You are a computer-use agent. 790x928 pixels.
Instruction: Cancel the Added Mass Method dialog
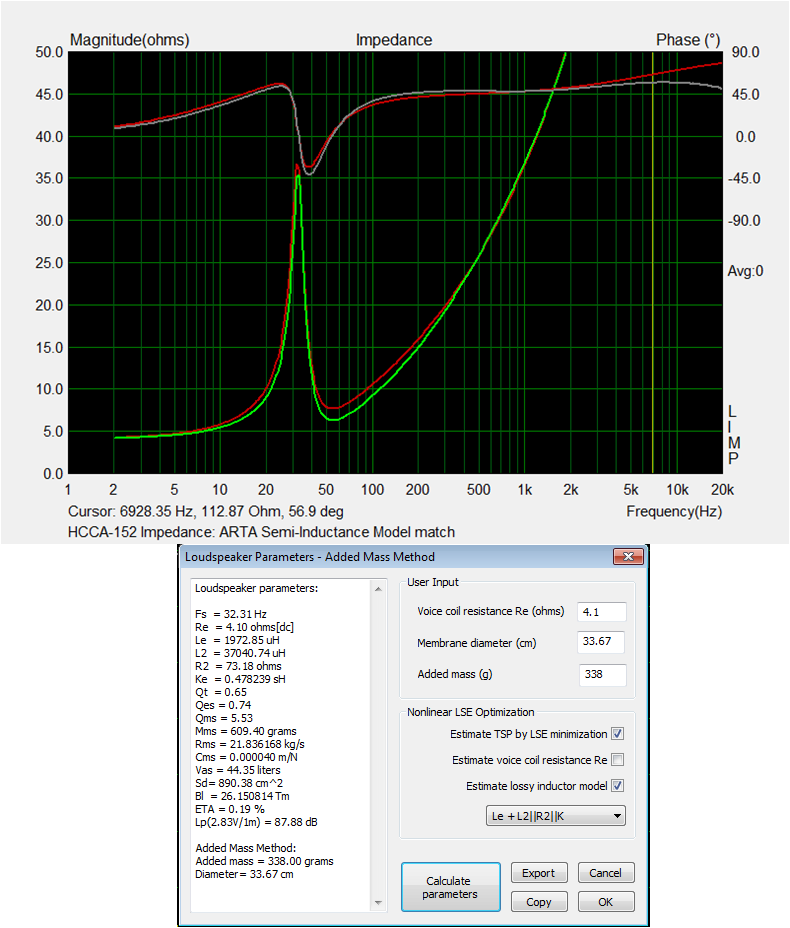click(x=605, y=873)
